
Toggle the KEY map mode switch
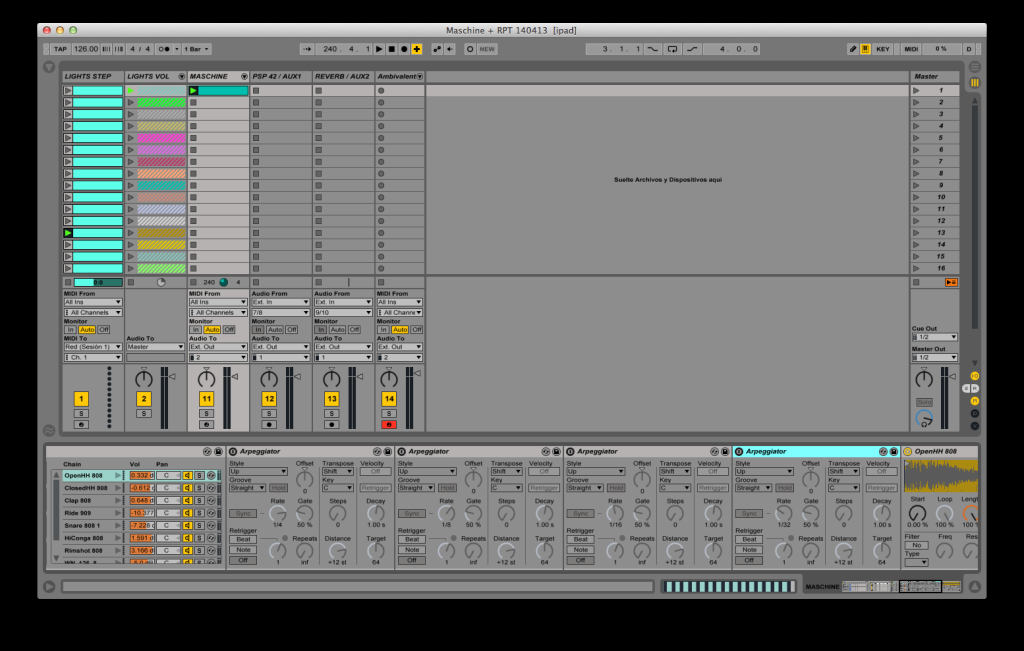[883, 48]
